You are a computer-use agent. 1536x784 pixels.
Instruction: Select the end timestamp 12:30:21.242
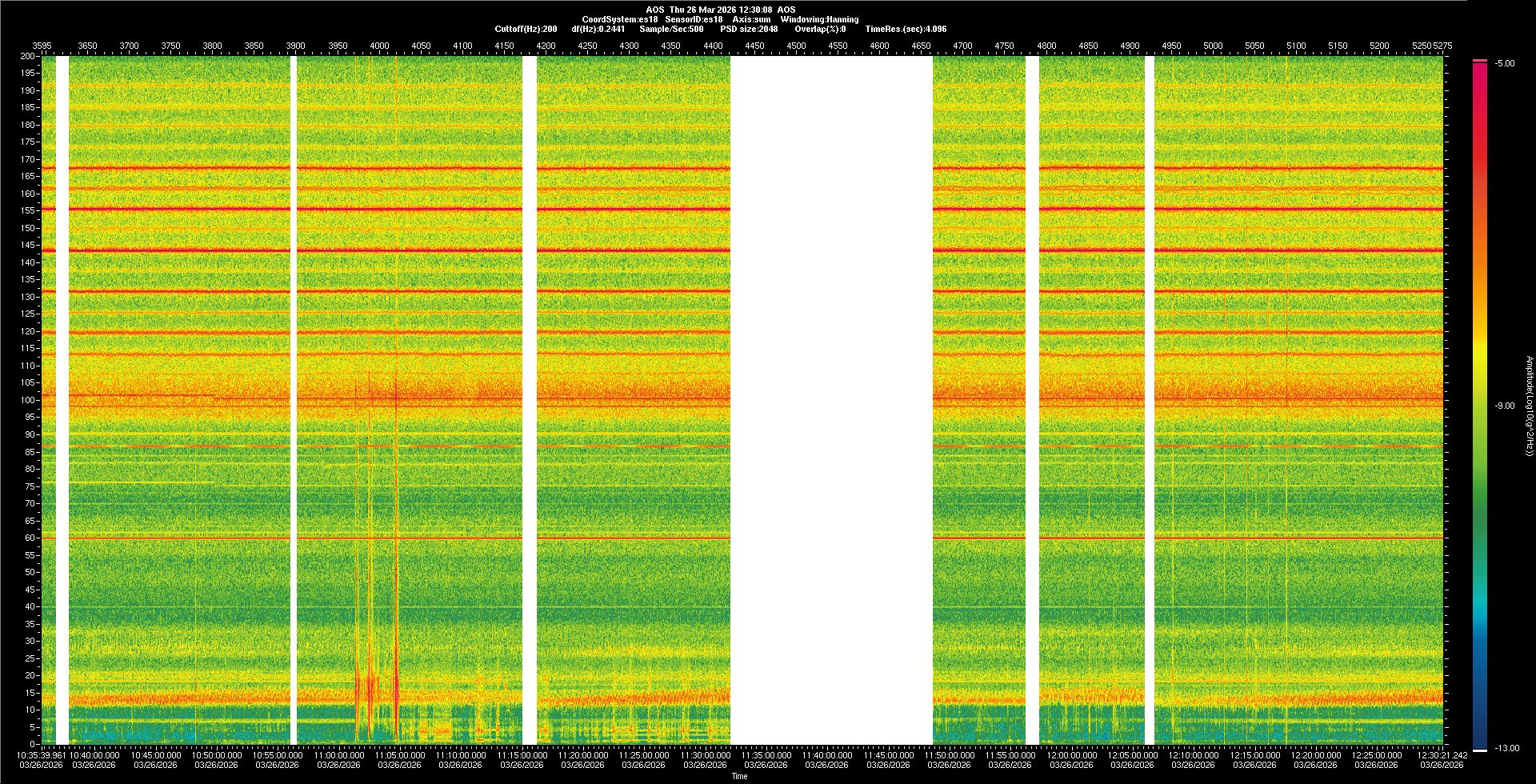[1442, 755]
